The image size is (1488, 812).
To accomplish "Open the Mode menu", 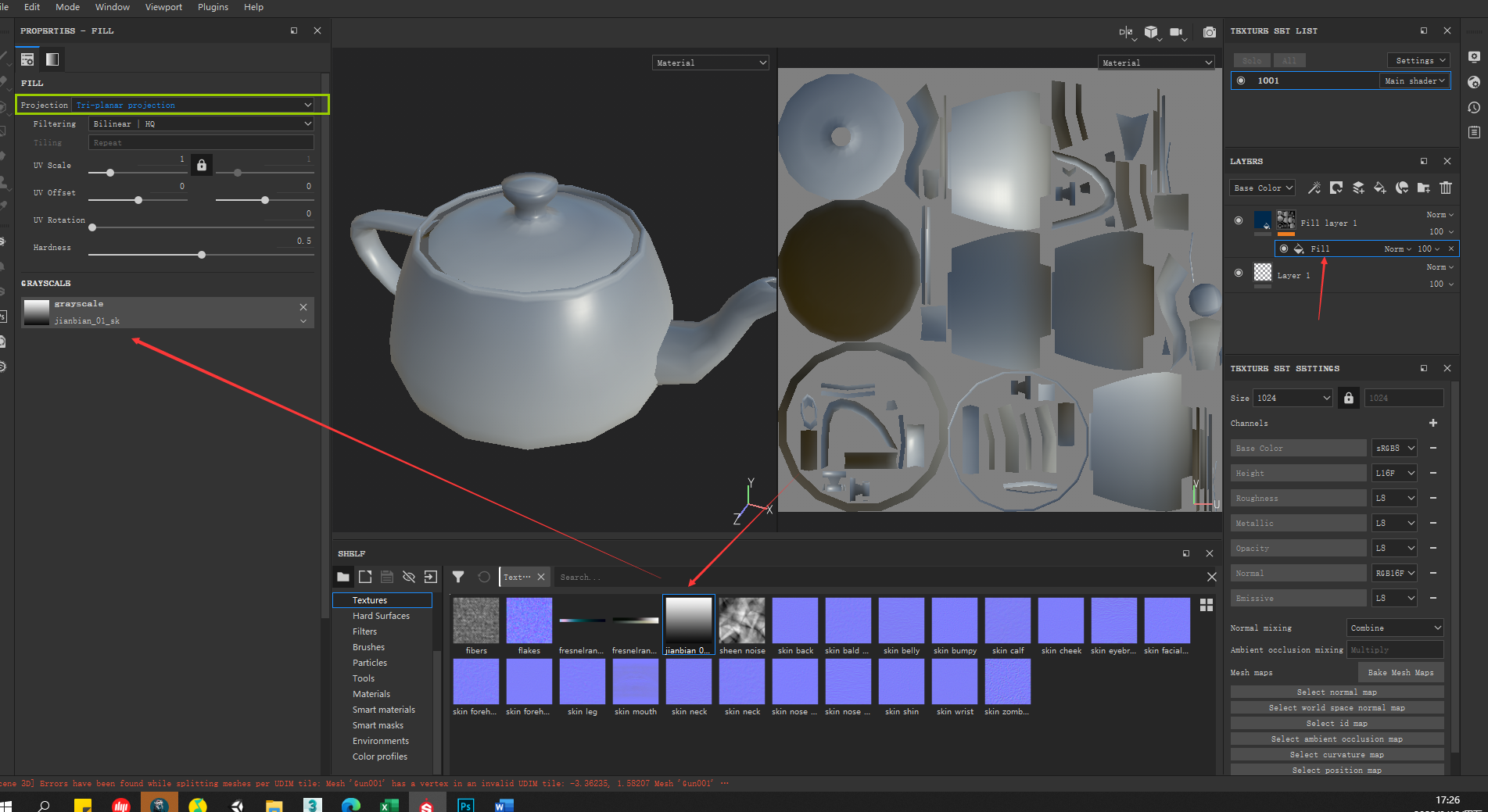I will point(67,7).
